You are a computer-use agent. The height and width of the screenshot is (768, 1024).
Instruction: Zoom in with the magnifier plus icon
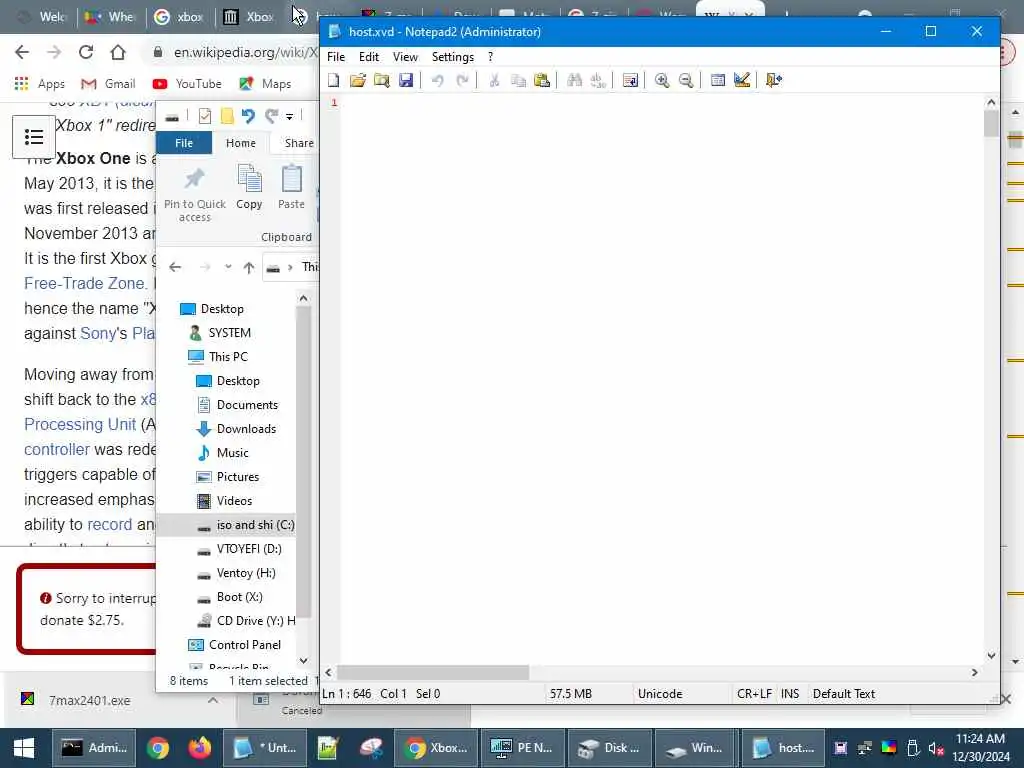(662, 80)
